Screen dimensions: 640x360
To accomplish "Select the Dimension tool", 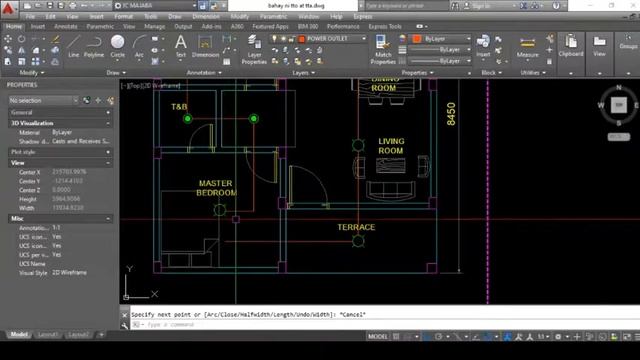I will (x=205, y=47).
